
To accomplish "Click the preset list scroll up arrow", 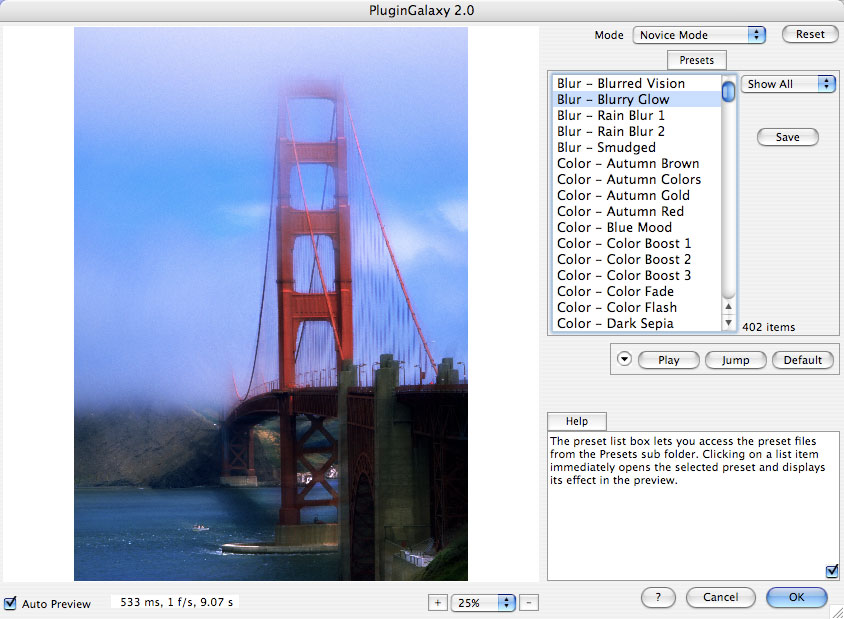I will coord(728,307).
